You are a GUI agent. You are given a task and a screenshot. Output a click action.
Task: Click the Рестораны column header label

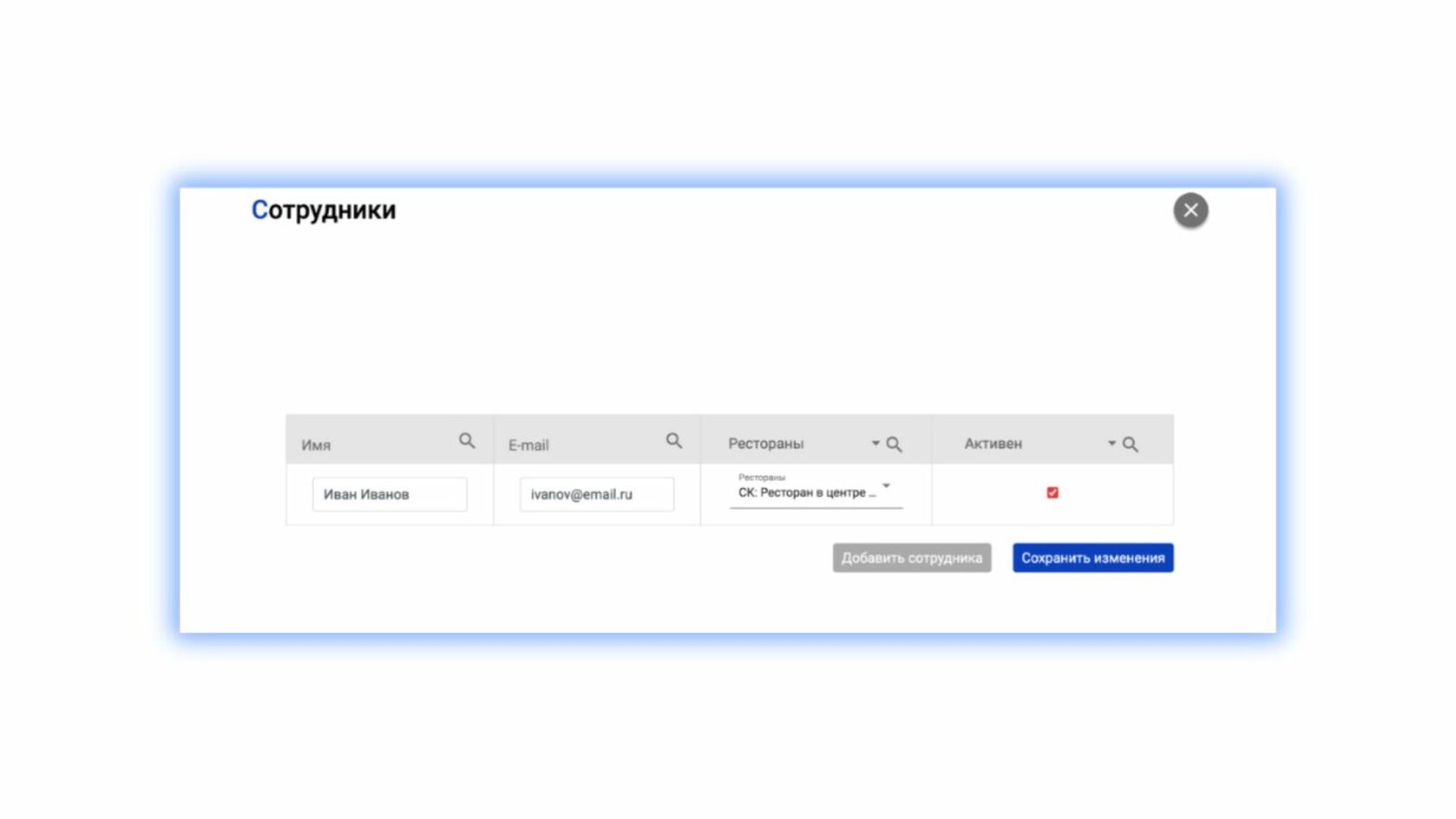pyautogui.click(x=766, y=443)
